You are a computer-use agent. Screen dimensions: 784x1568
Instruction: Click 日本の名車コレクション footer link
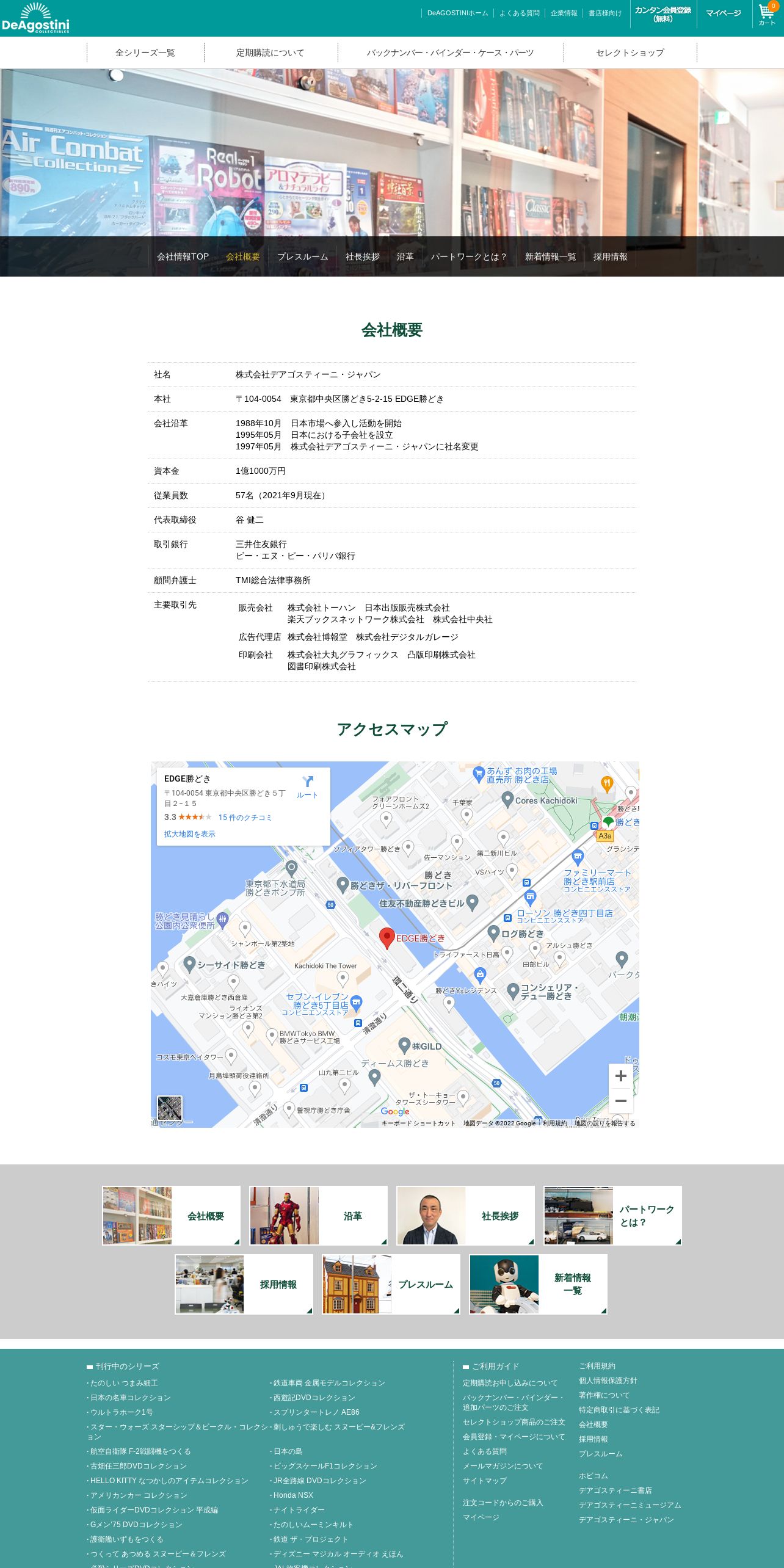click(131, 1398)
